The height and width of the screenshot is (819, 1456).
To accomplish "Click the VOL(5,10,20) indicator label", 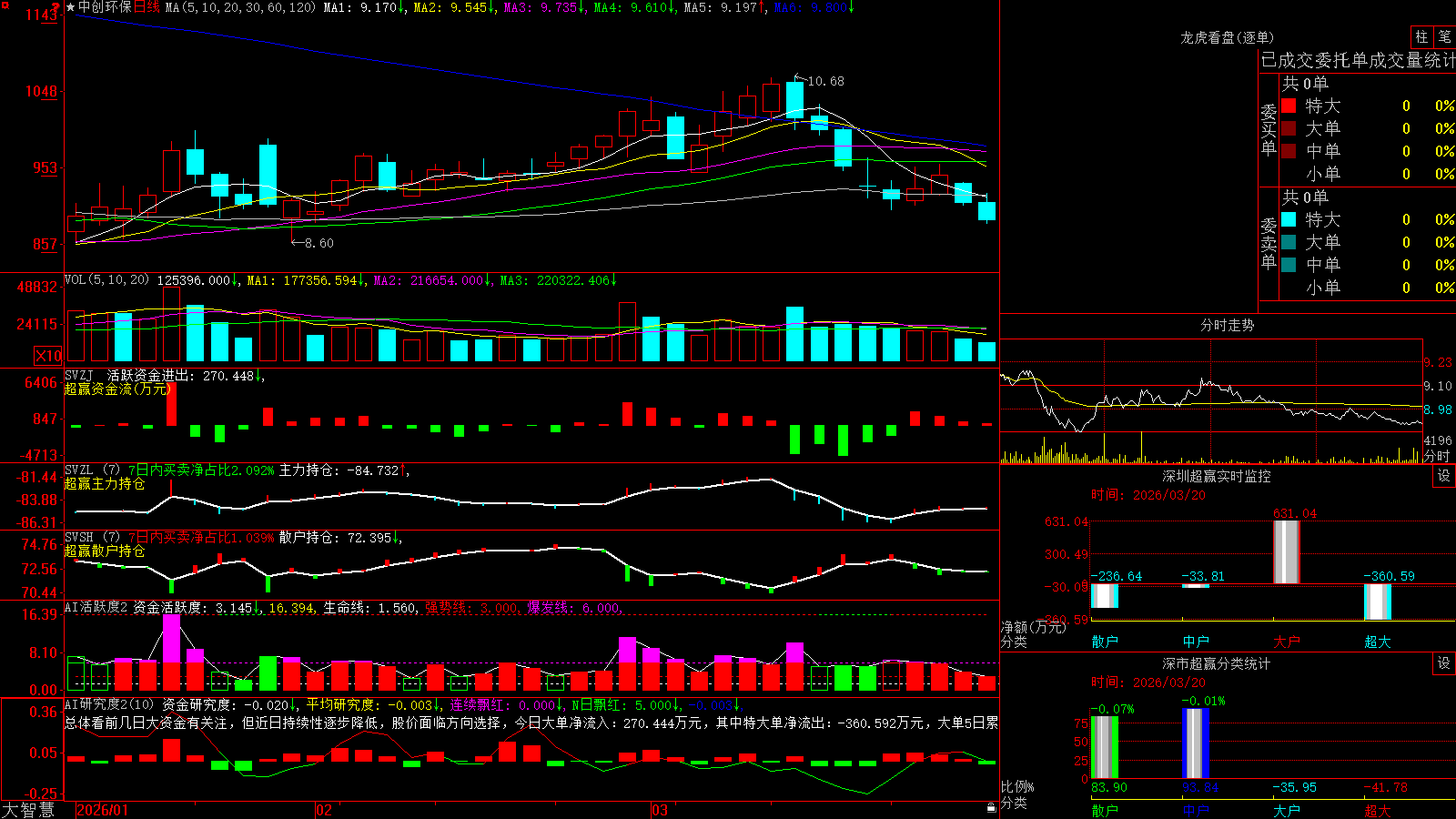I will pos(107,280).
